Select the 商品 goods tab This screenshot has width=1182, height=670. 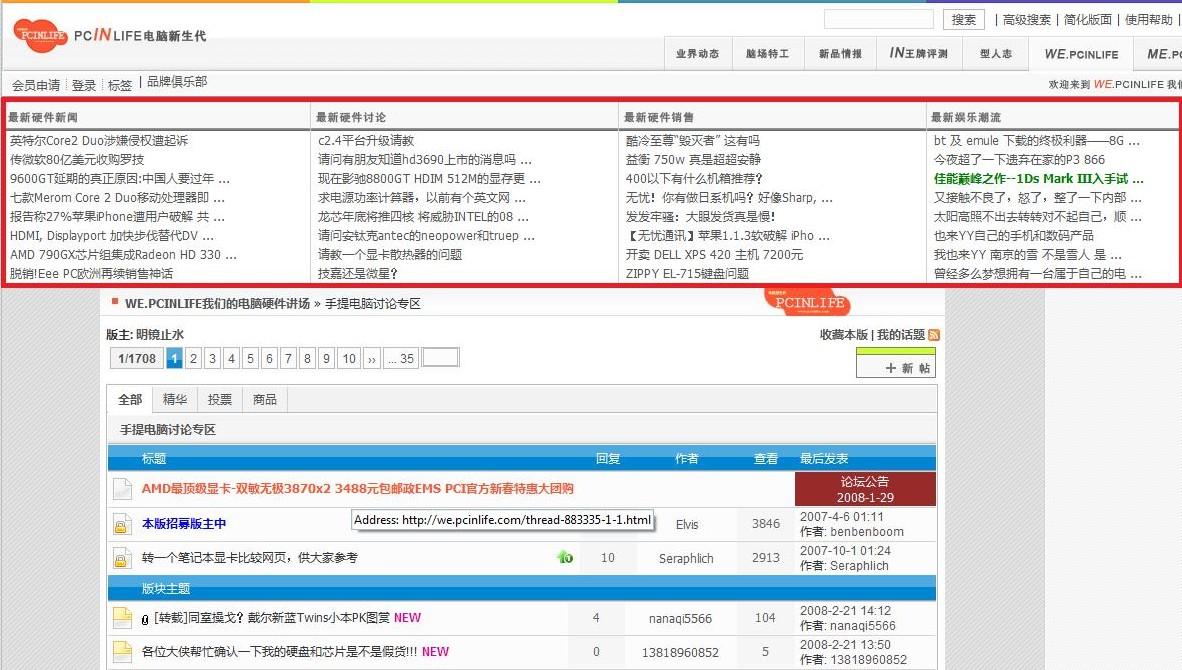pos(265,399)
